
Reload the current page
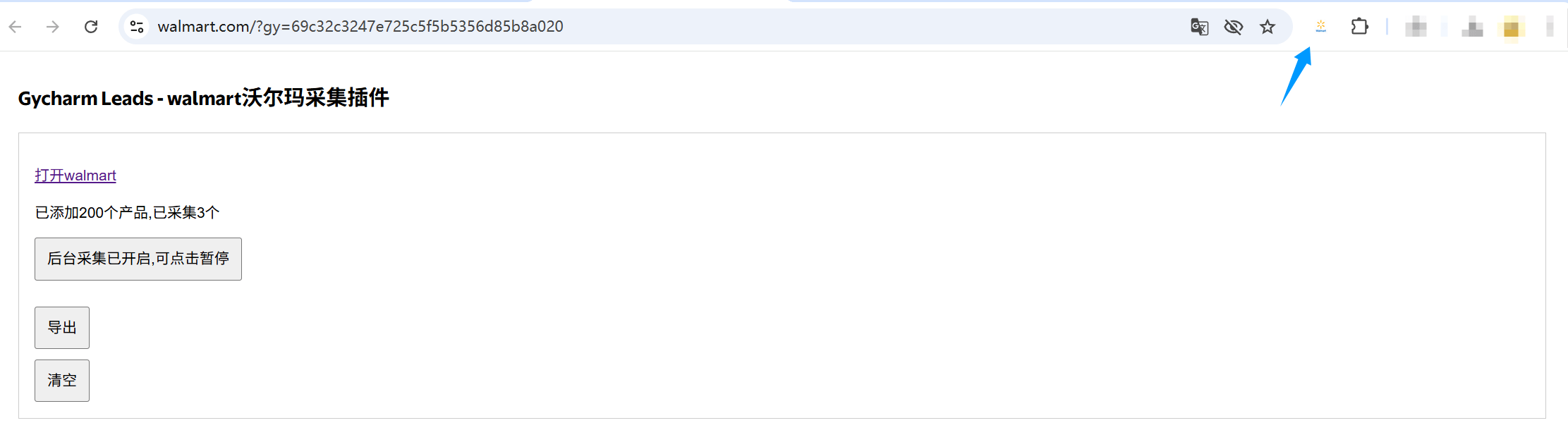pyautogui.click(x=91, y=27)
